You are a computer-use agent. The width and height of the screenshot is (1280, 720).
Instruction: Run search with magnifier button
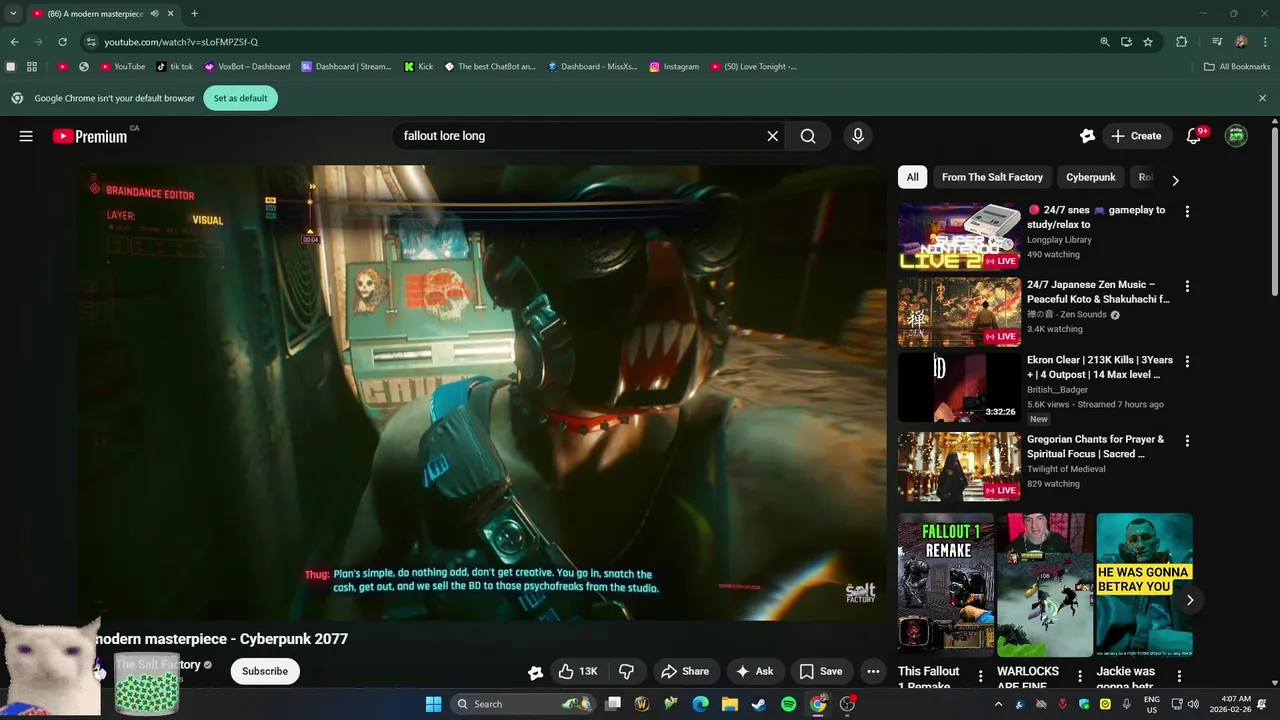click(808, 136)
